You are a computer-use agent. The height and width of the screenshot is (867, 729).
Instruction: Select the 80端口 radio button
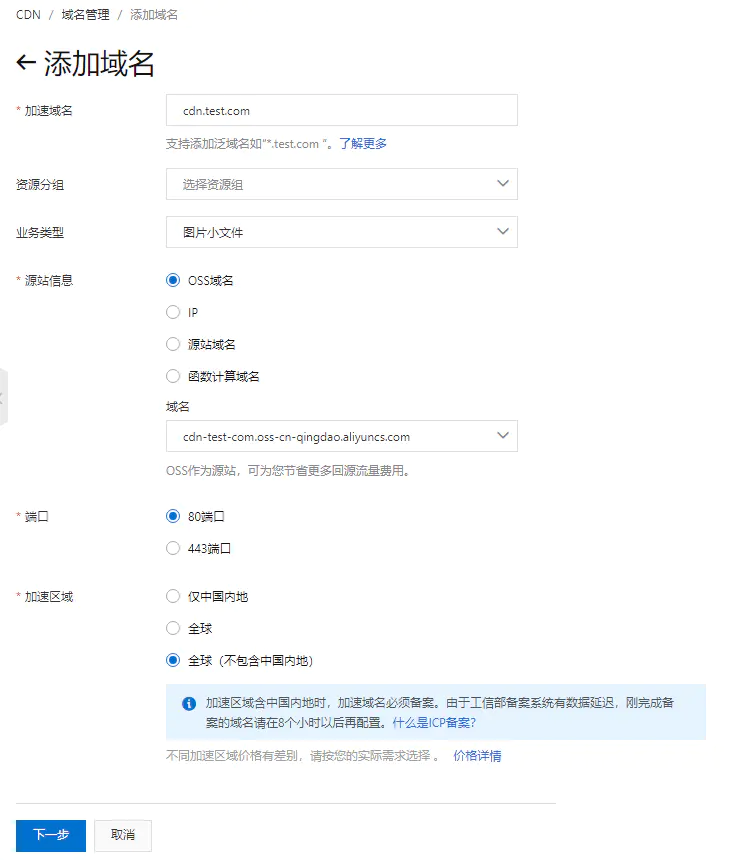coord(173,517)
